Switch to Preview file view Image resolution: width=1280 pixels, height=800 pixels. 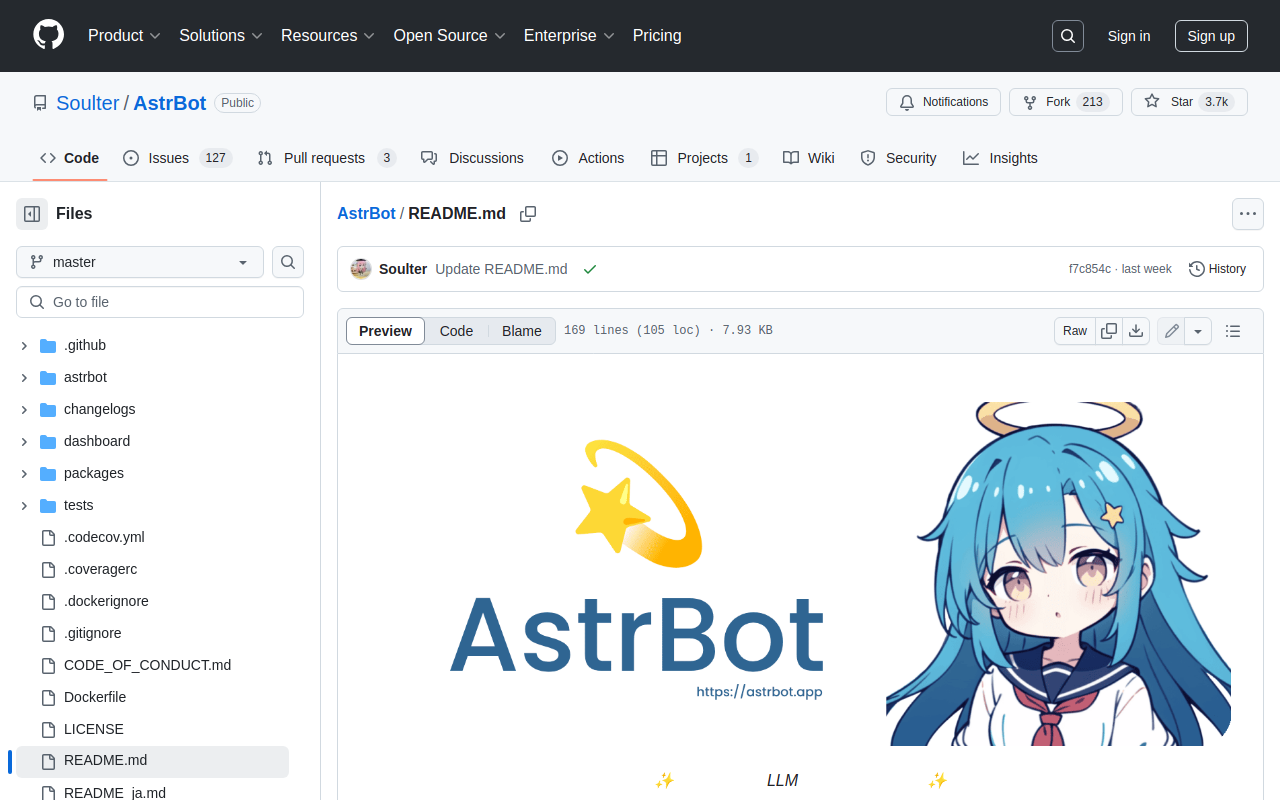(386, 331)
